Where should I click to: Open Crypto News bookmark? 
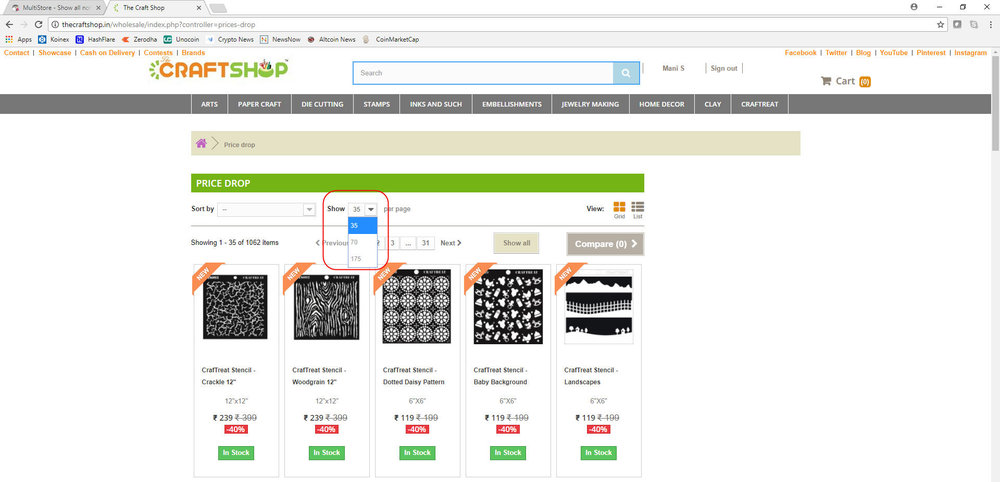(x=230, y=40)
